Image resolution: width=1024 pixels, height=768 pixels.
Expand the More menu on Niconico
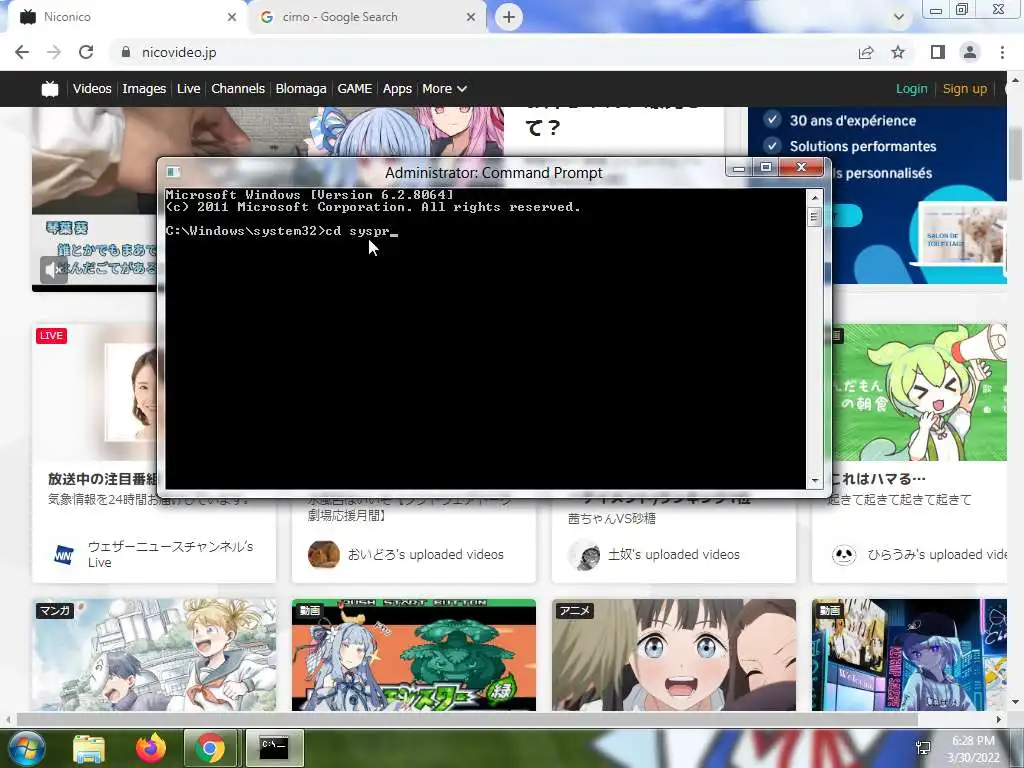[x=444, y=89]
